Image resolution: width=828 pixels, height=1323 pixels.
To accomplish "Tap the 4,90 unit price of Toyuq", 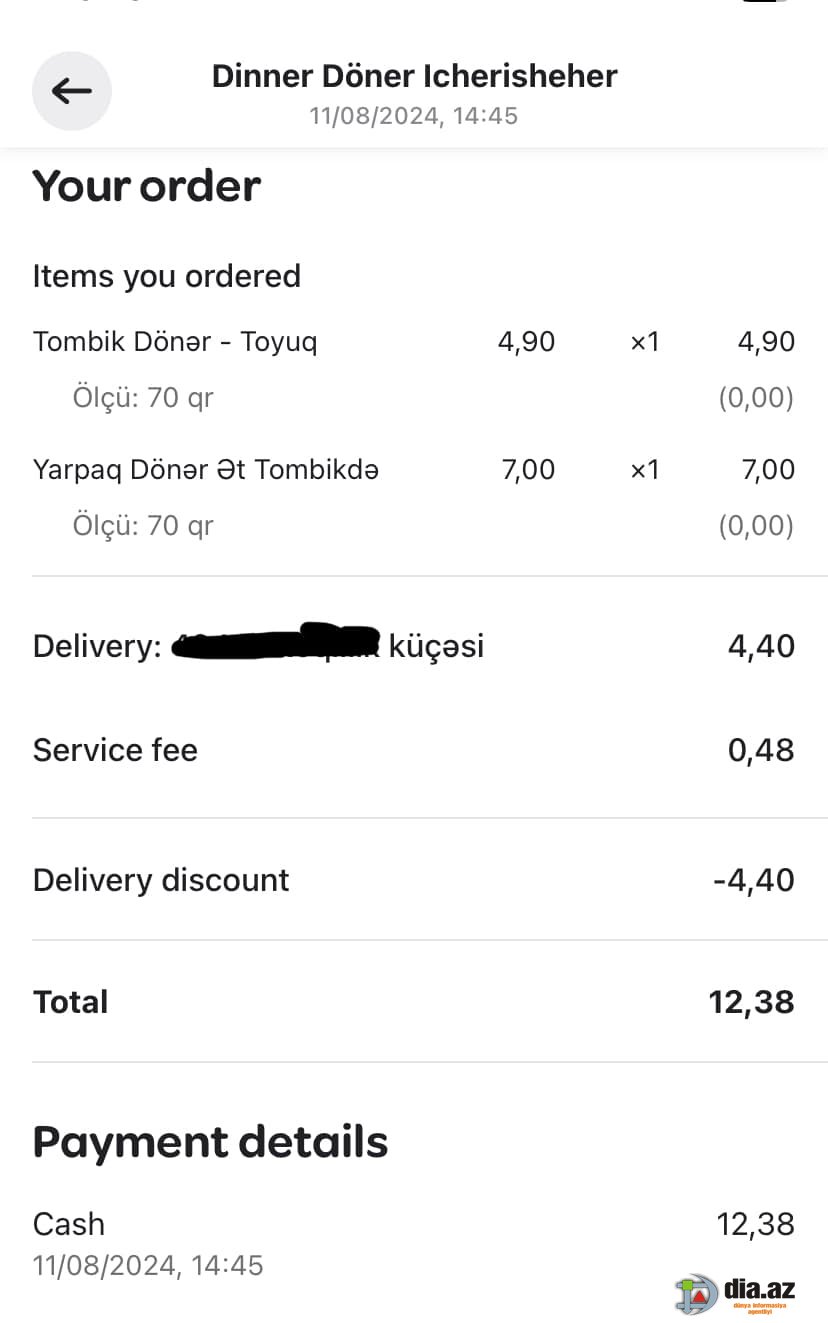I will tap(527, 342).
